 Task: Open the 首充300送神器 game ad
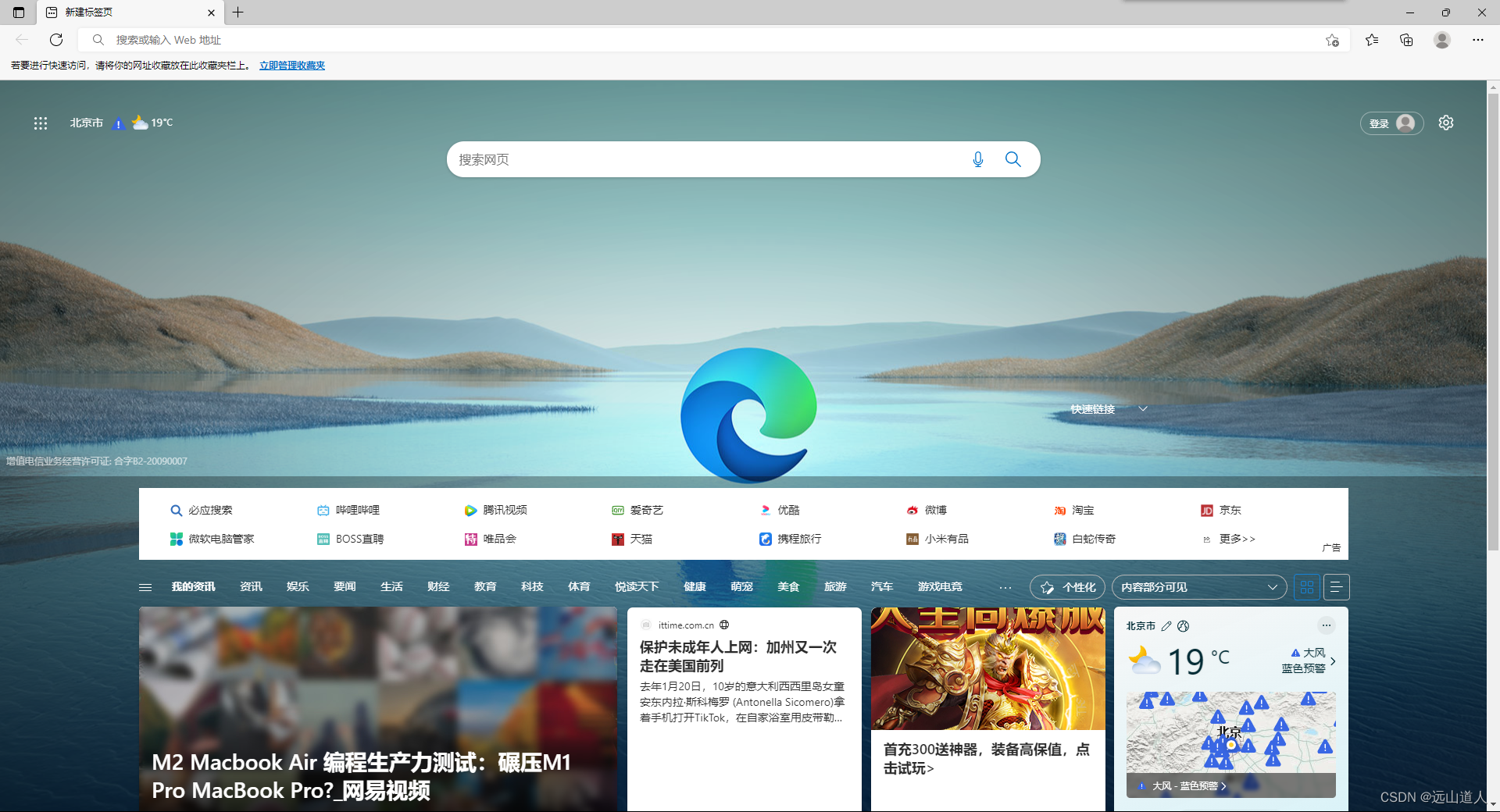pyautogui.click(x=987, y=709)
